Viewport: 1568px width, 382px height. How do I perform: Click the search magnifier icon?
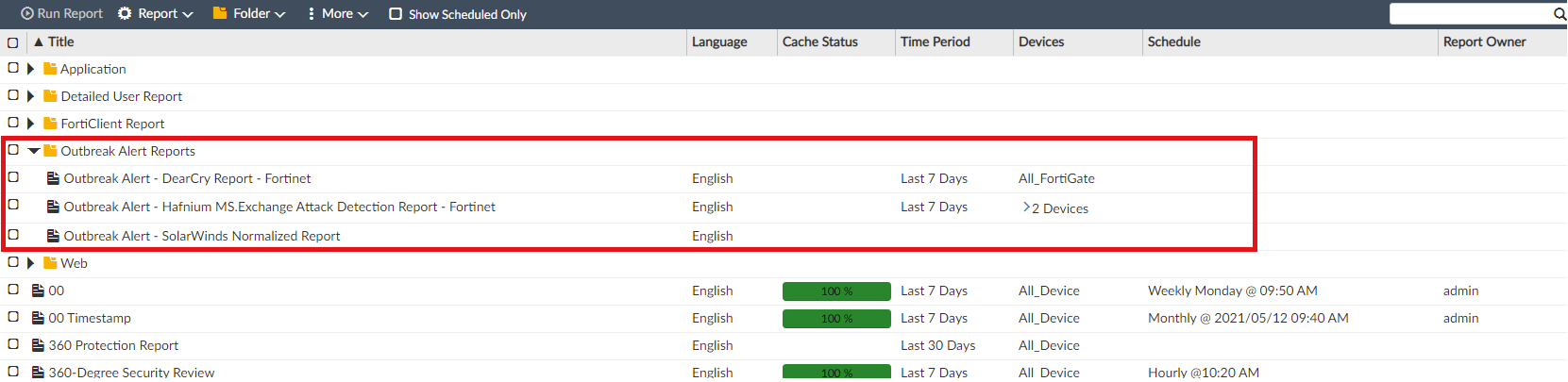[1560, 14]
